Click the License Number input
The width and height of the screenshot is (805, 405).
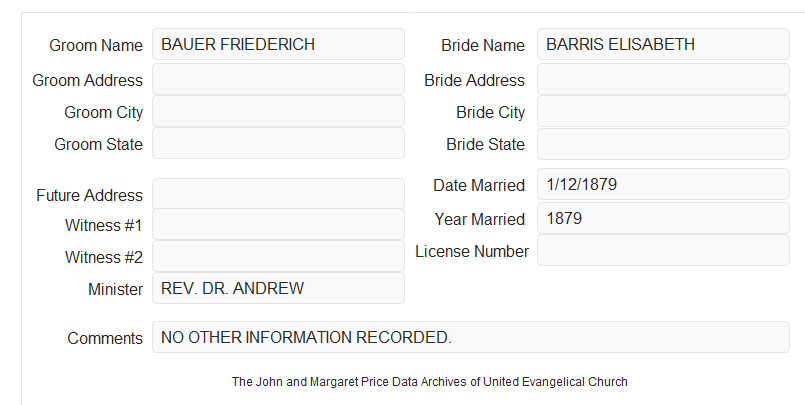[663, 250]
